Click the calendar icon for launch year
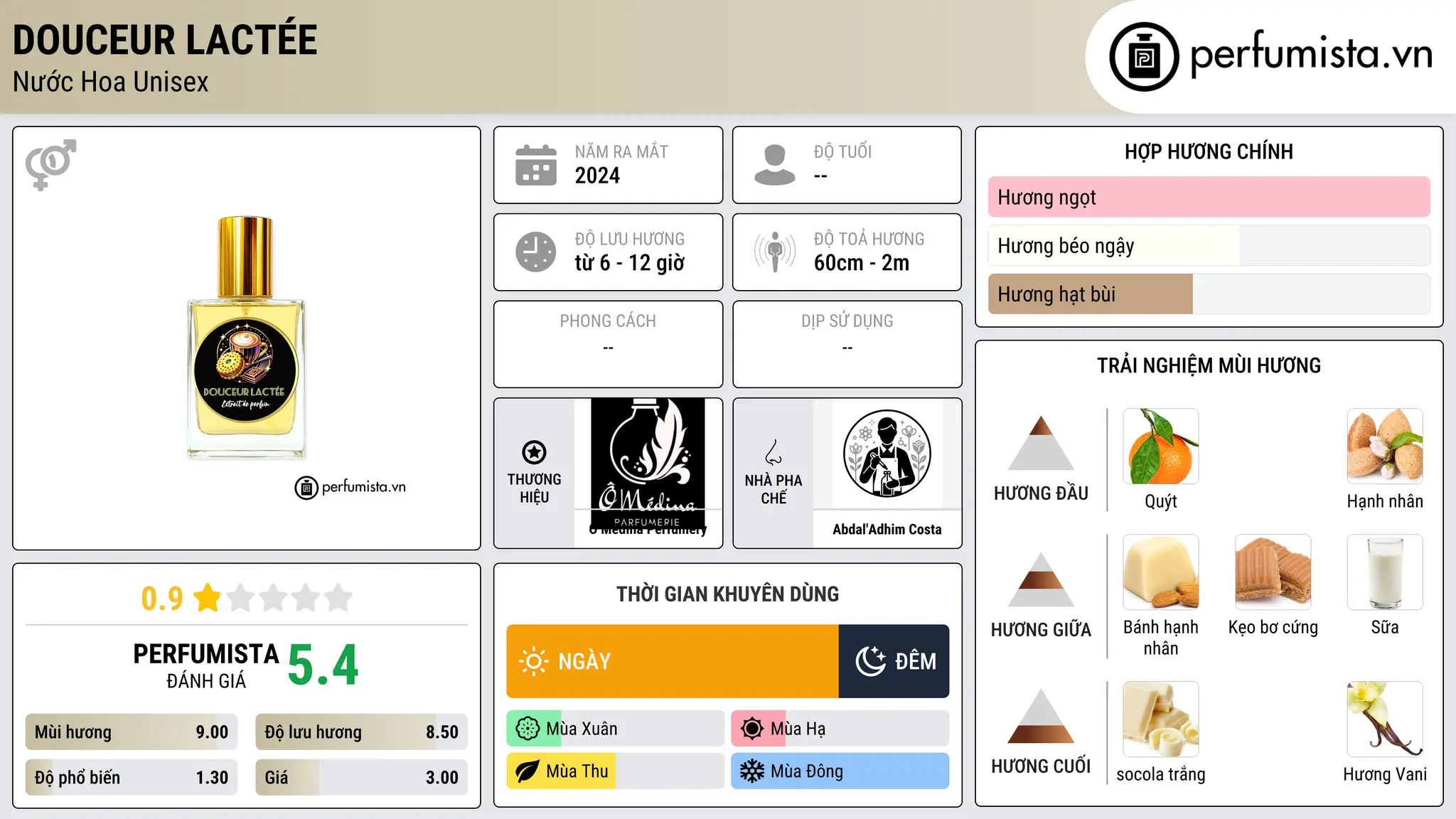Viewport: 1456px width, 819px height. click(536, 165)
